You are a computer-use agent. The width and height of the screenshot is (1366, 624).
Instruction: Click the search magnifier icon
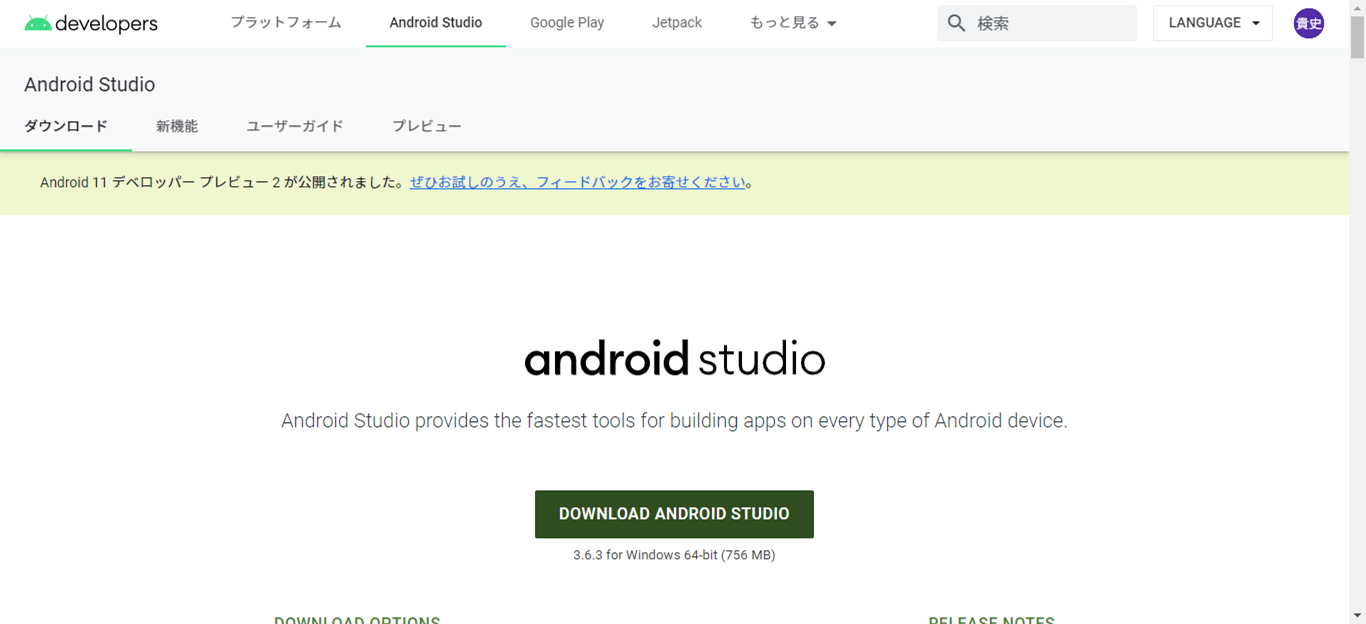[956, 23]
